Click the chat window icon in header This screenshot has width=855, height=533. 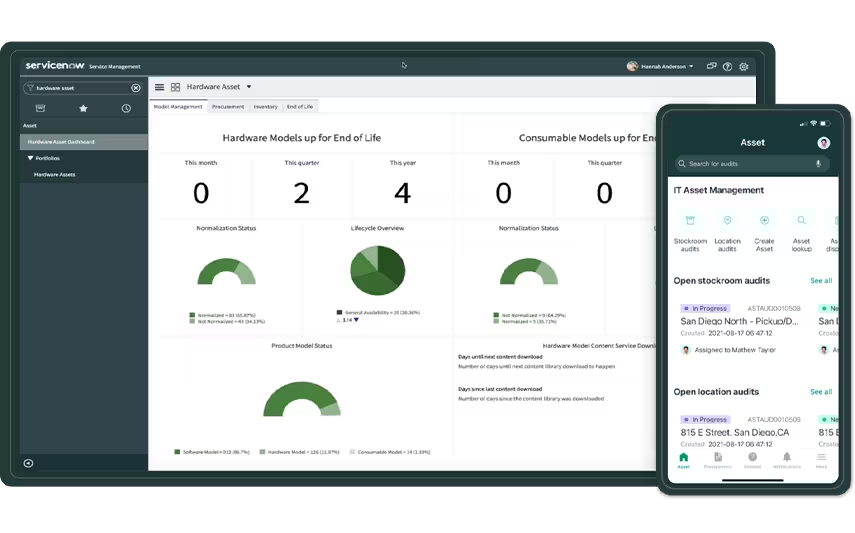click(711, 66)
